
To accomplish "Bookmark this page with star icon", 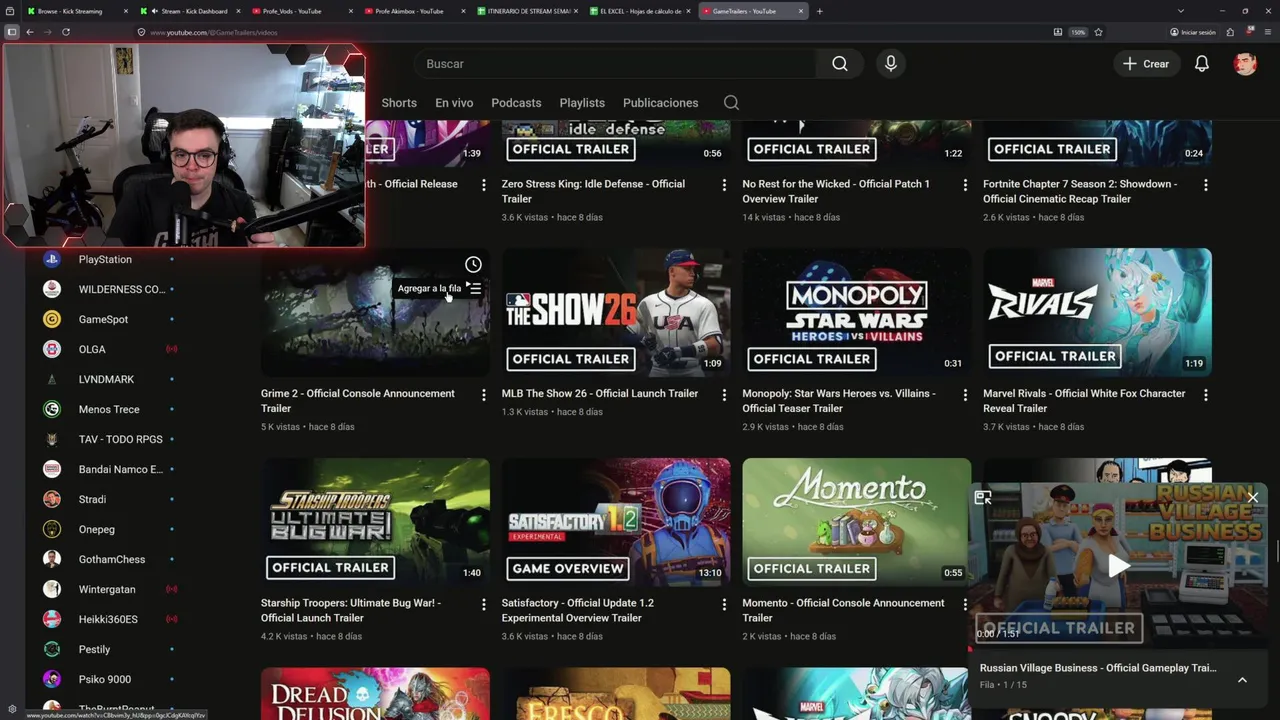I will [x=1098, y=32].
